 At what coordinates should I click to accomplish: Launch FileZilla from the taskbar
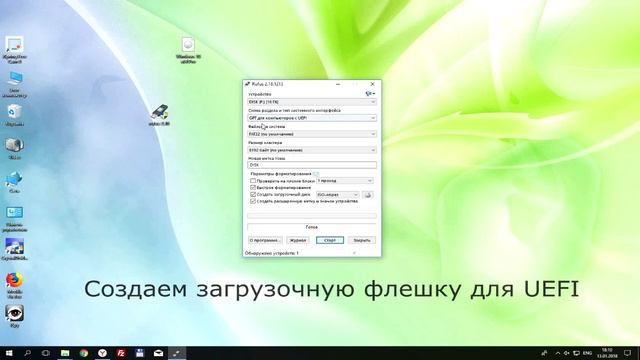click(121, 353)
